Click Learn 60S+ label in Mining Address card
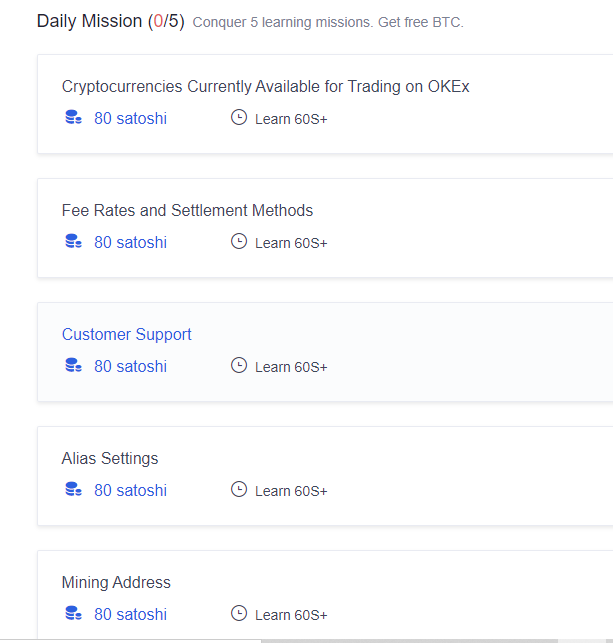 point(291,615)
